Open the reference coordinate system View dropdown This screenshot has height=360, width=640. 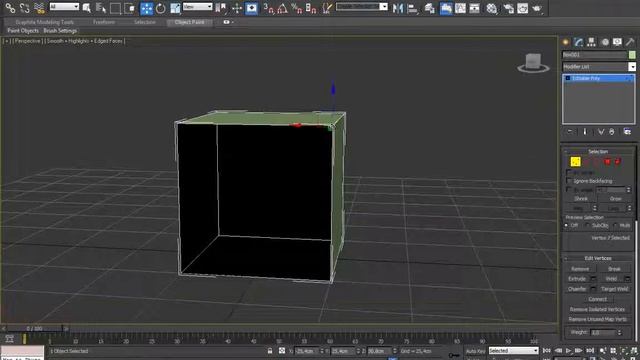[x=198, y=7]
